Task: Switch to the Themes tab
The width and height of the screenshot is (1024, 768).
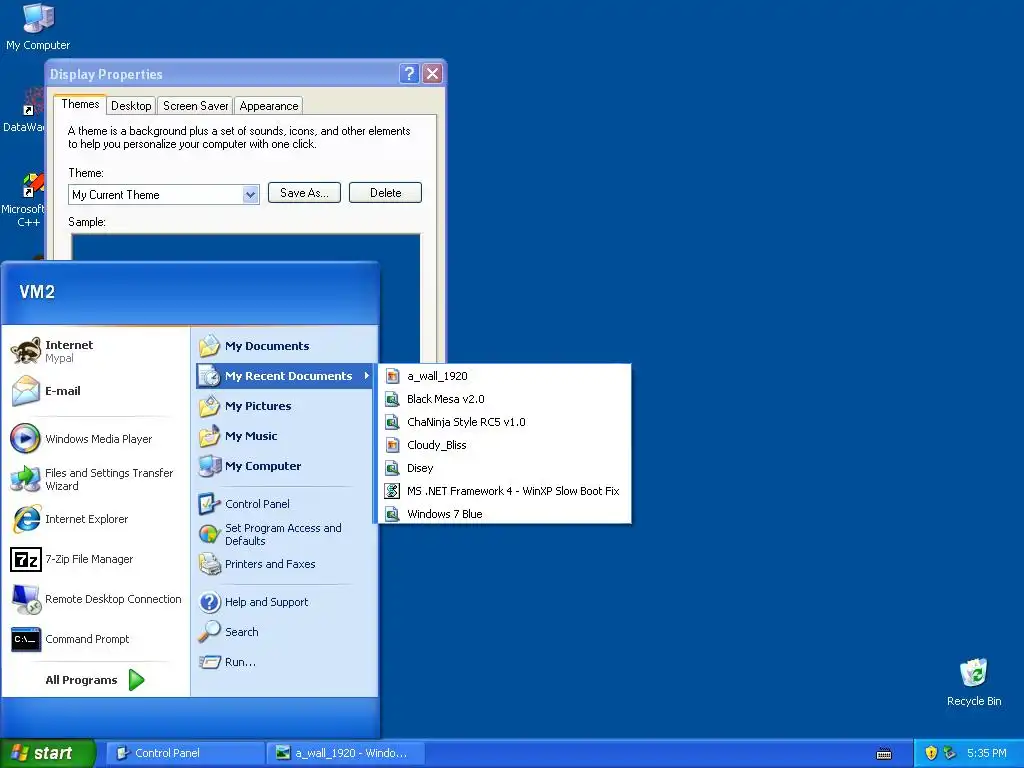Action: point(80,104)
